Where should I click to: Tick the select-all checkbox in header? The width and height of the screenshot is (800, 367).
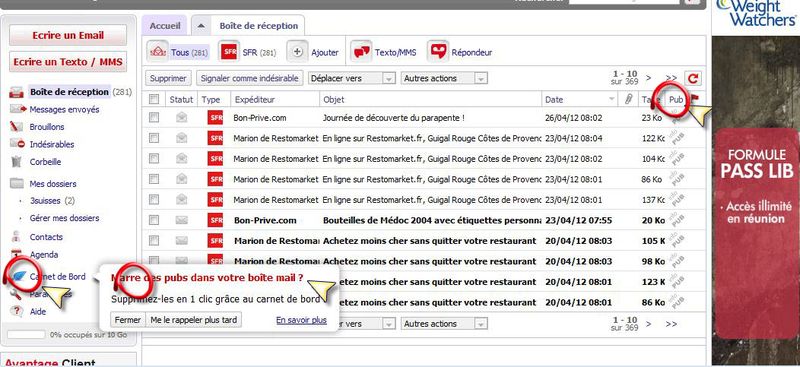[x=154, y=99]
